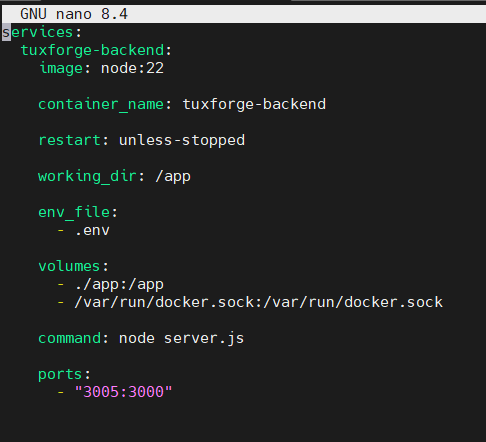The height and width of the screenshot is (442, 486).
Task: Place cursor on 'services:' key
Action: (x=42, y=32)
